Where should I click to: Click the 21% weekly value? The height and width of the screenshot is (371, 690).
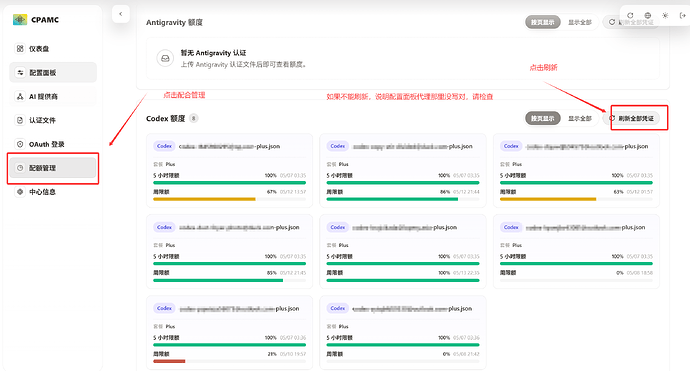pos(272,354)
